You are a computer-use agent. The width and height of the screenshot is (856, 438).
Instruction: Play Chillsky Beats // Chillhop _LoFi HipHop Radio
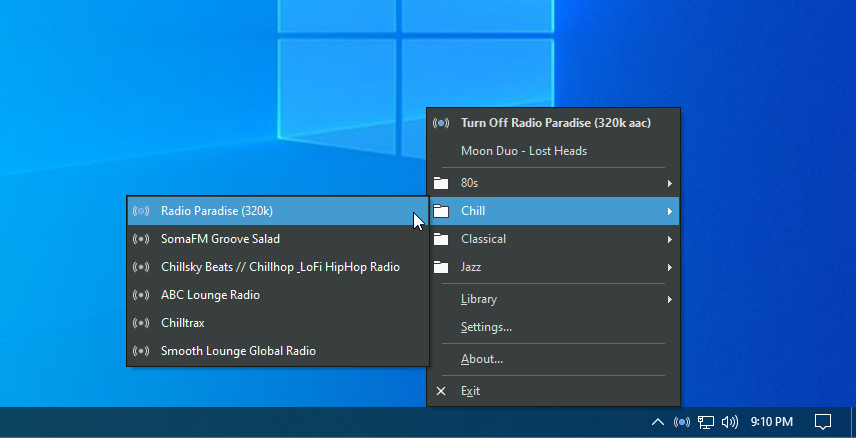coord(278,267)
